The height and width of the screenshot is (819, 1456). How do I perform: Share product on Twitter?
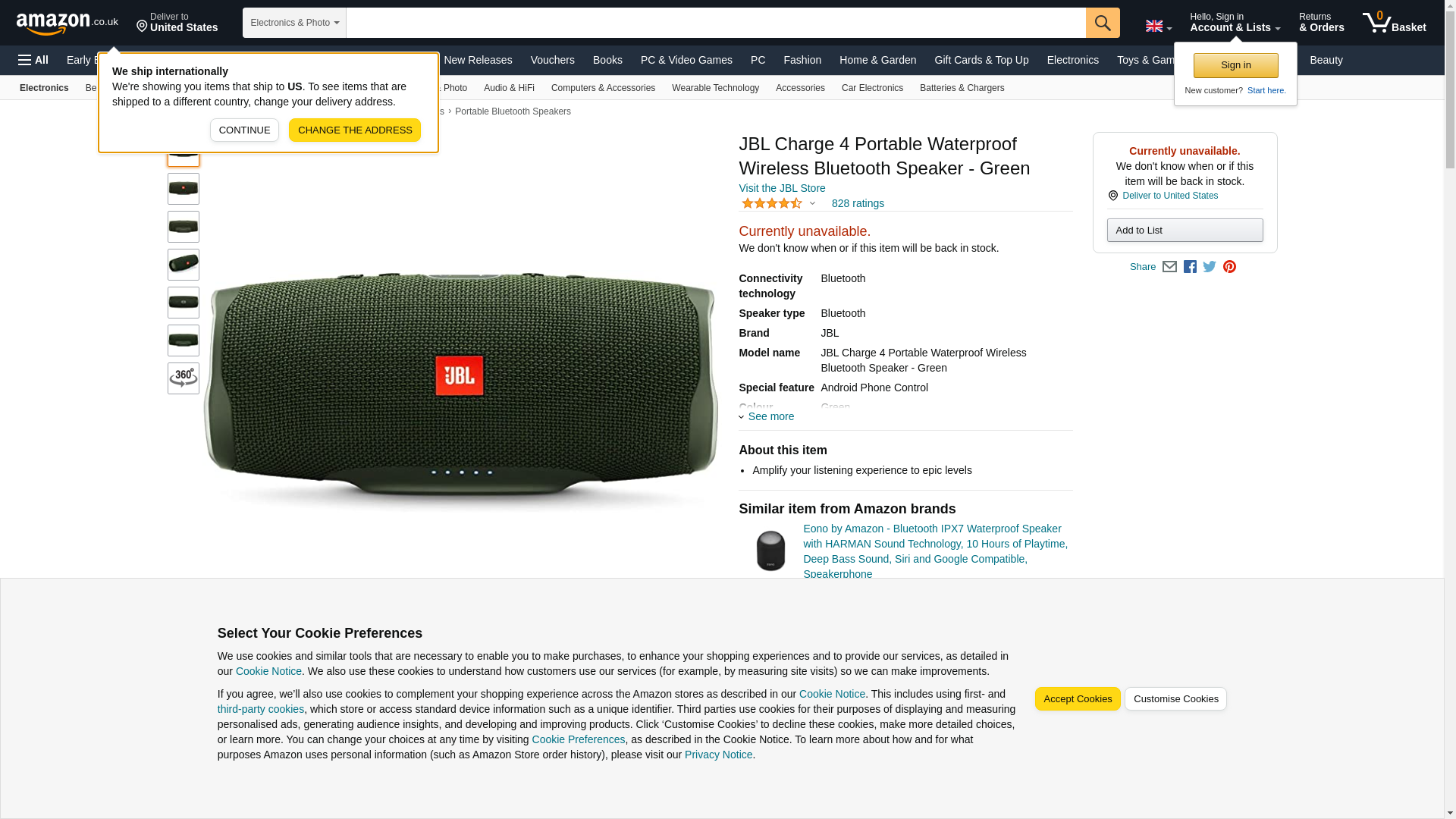coord(1210,267)
